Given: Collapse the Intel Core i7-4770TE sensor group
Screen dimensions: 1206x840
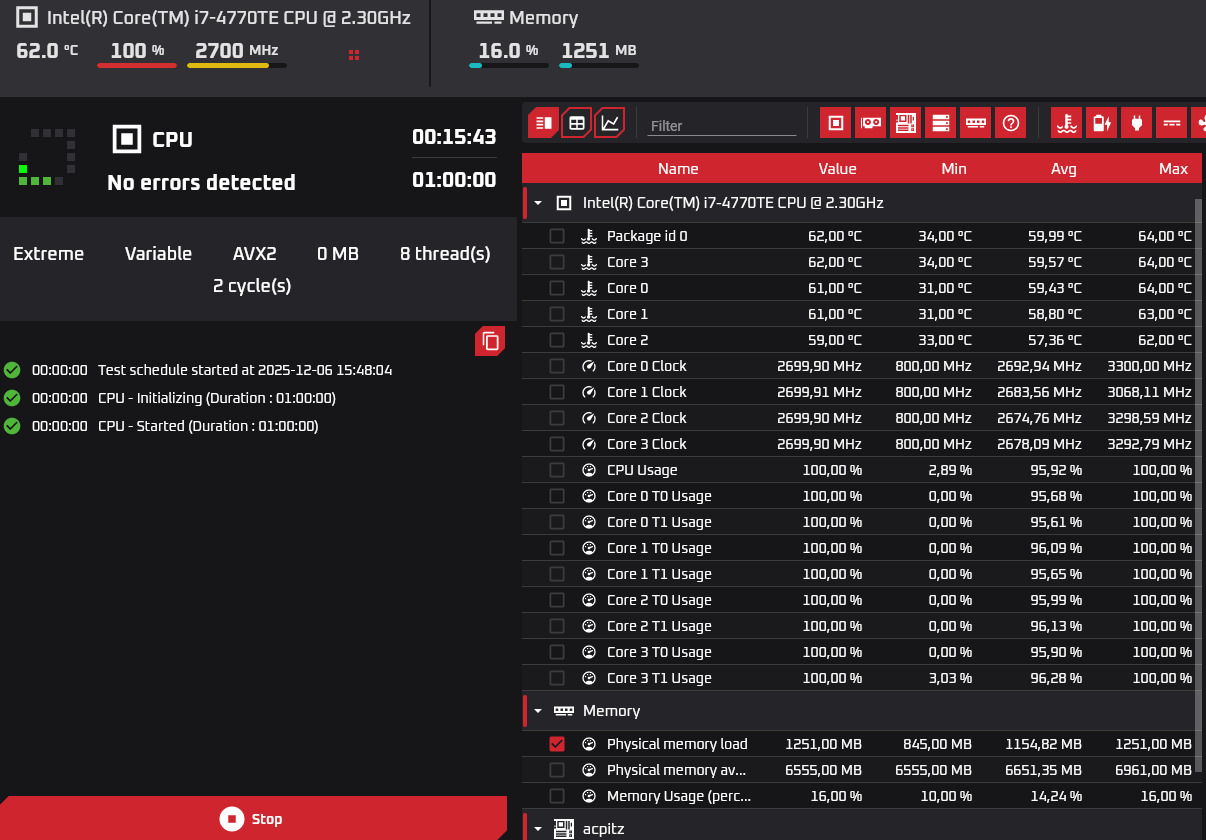Looking at the screenshot, I should point(538,203).
